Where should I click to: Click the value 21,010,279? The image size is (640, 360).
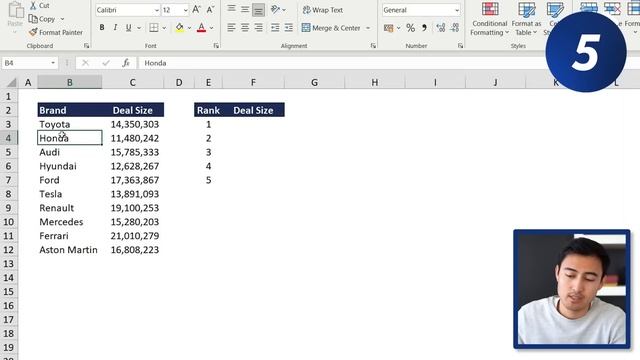pyautogui.click(x=135, y=236)
